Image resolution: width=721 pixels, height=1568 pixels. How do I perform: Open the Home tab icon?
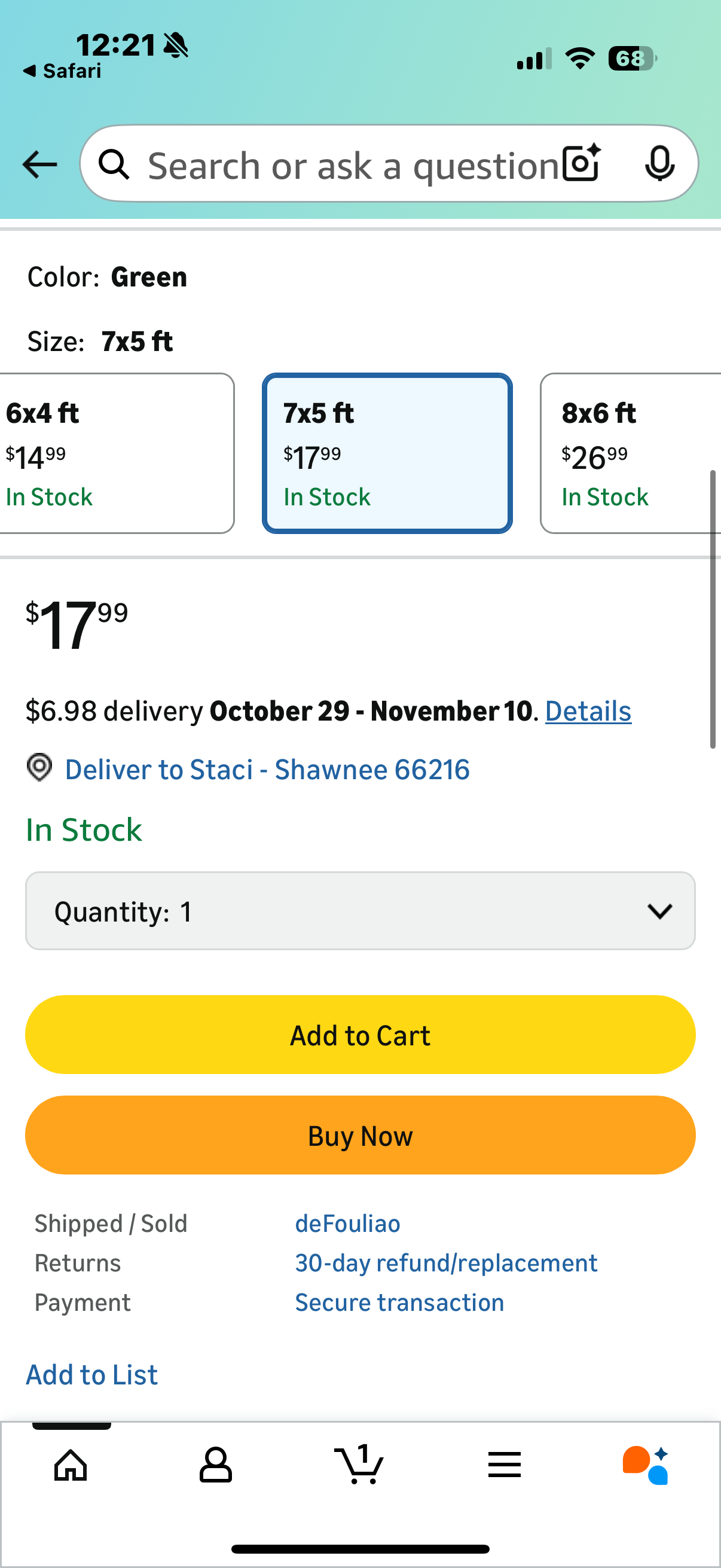(71, 1465)
